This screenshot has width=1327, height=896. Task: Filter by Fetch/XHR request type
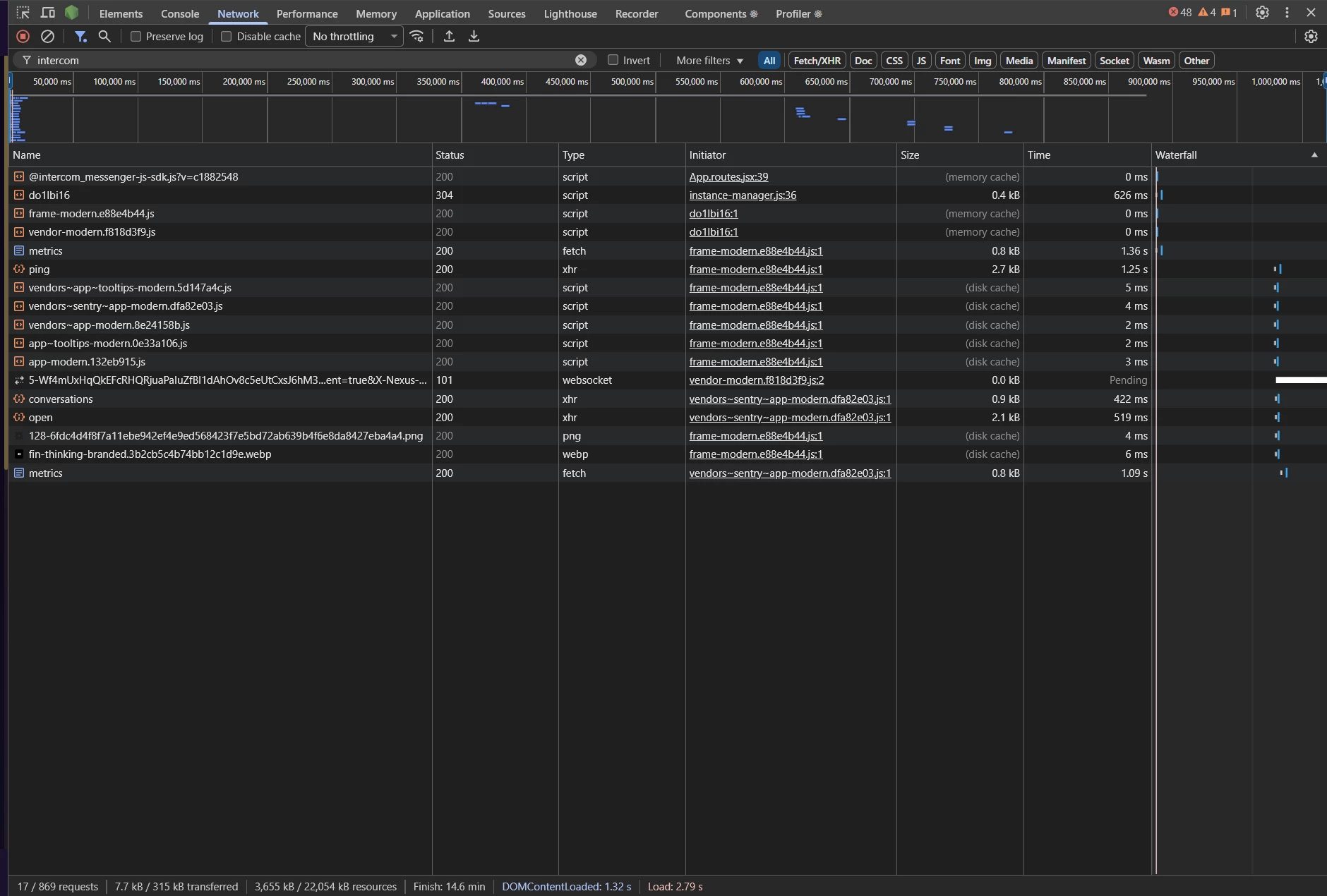[817, 61]
